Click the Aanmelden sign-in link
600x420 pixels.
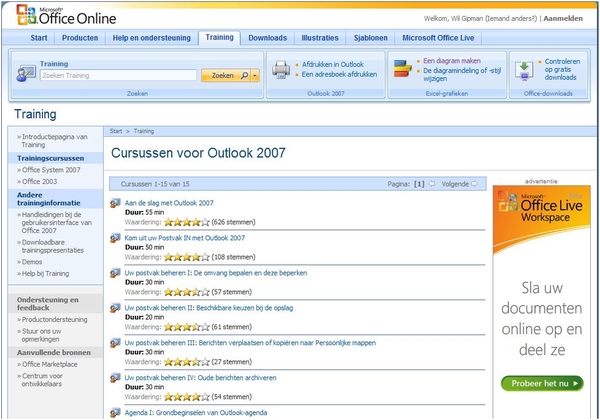tap(569, 17)
